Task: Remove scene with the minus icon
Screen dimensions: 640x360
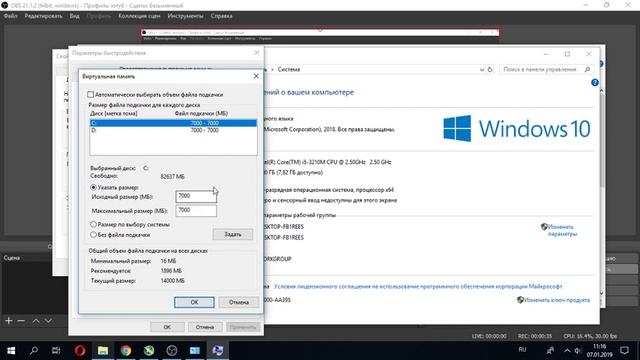Action: click(21, 321)
